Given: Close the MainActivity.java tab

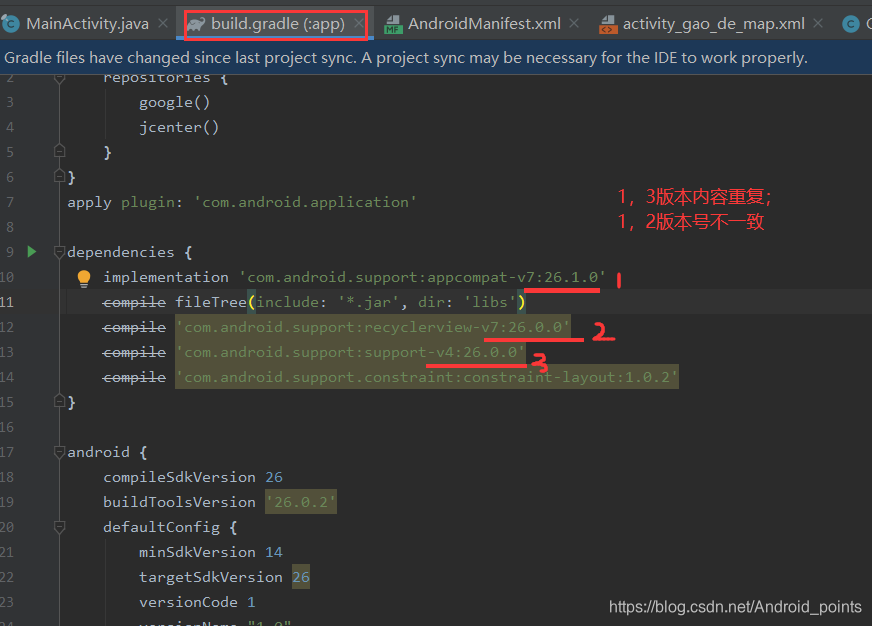Looking at the screenshot, I should (163, 23).
